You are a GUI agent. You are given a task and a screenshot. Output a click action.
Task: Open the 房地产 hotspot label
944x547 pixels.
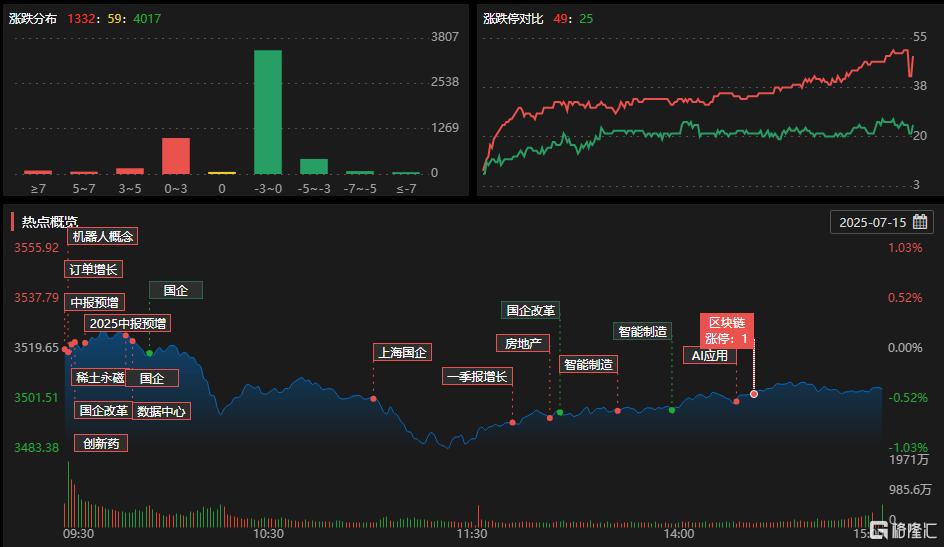522,343
